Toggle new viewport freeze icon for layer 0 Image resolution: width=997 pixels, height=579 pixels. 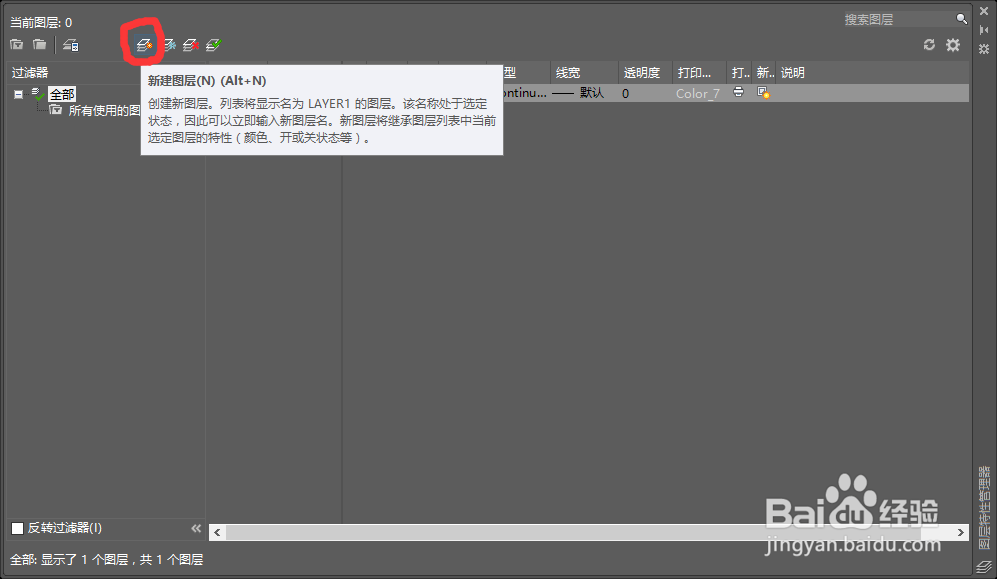click(x=763, y=93)
